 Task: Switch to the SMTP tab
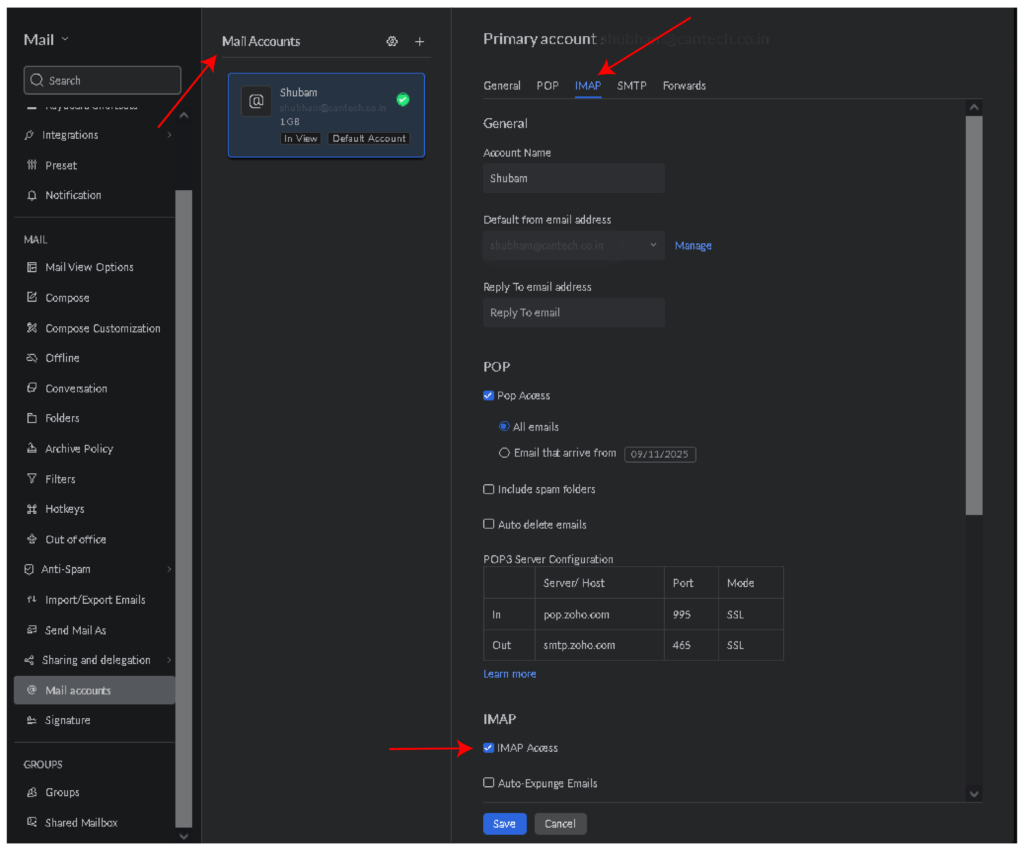631,86
